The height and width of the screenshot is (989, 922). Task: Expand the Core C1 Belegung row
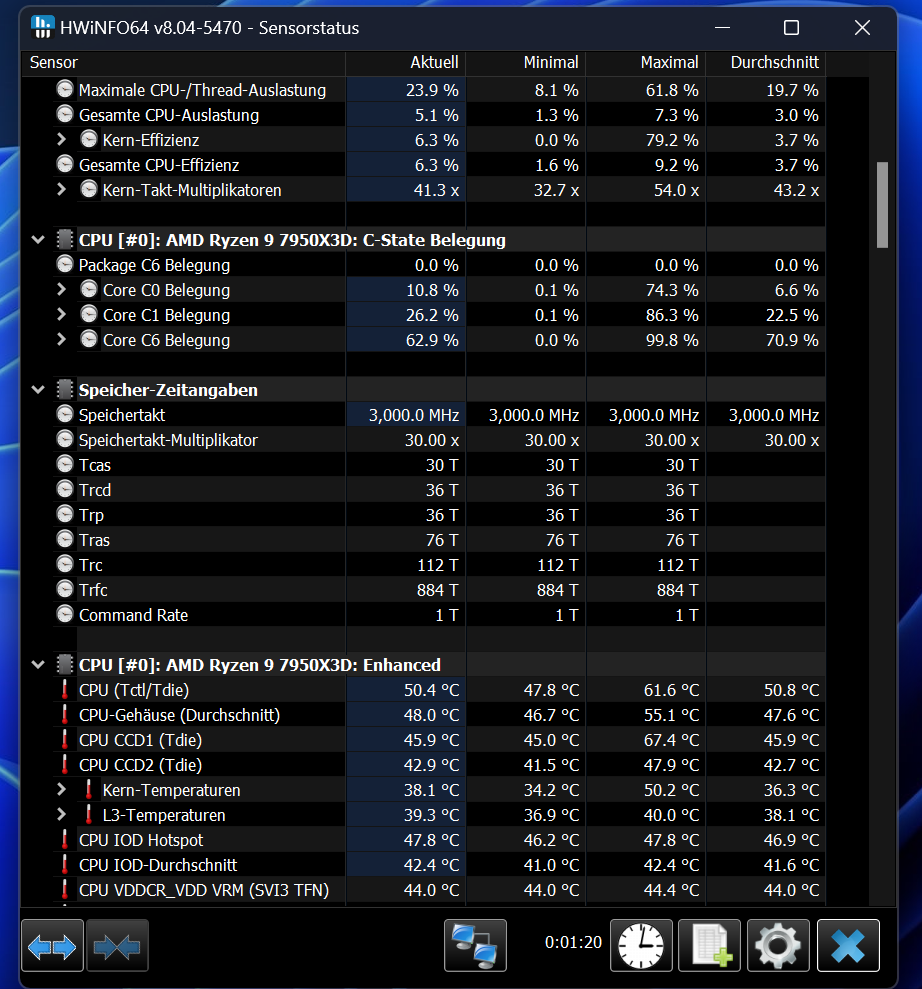point(61,314)
